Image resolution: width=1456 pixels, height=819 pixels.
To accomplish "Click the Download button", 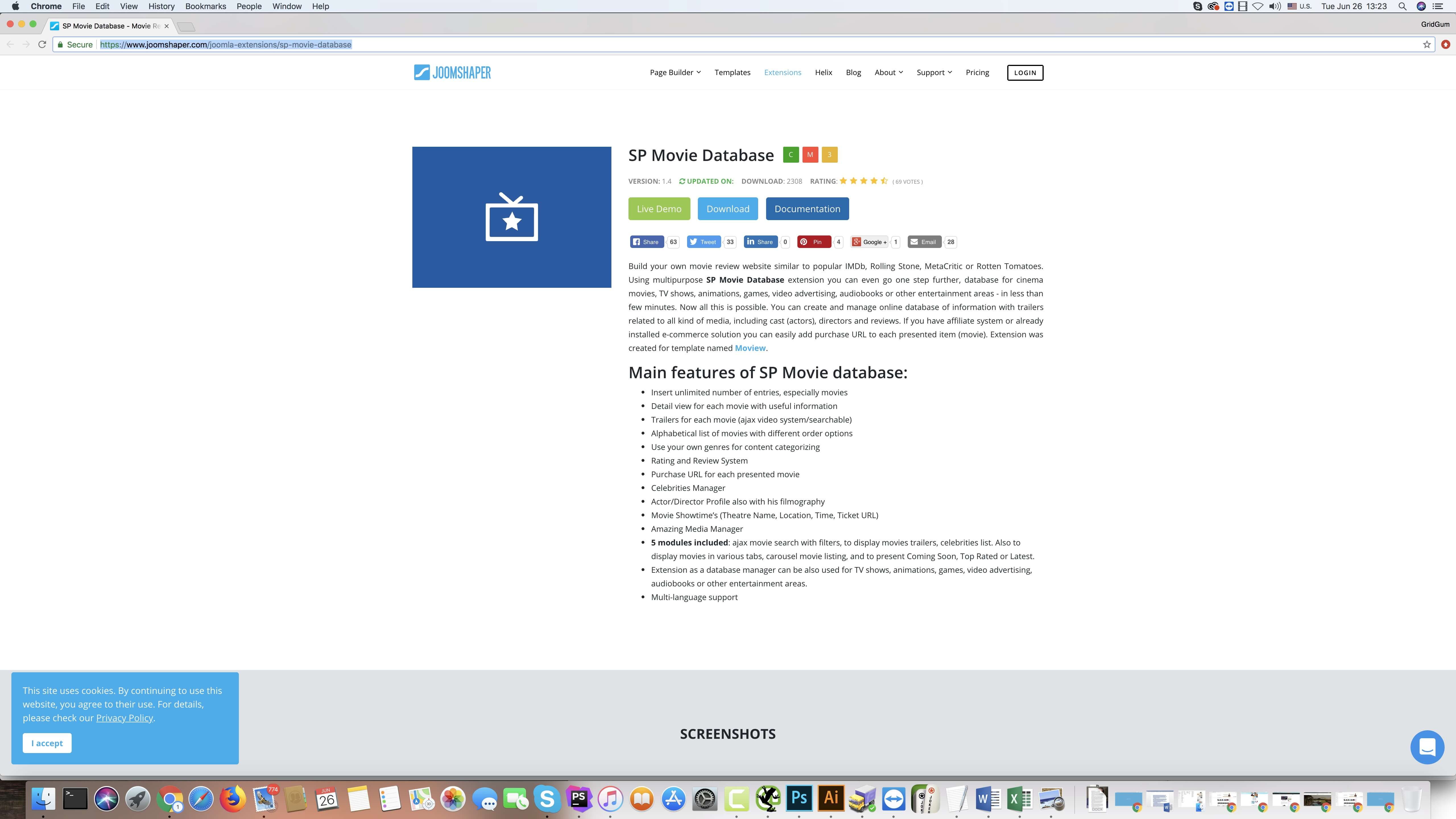I will (727, 208).
